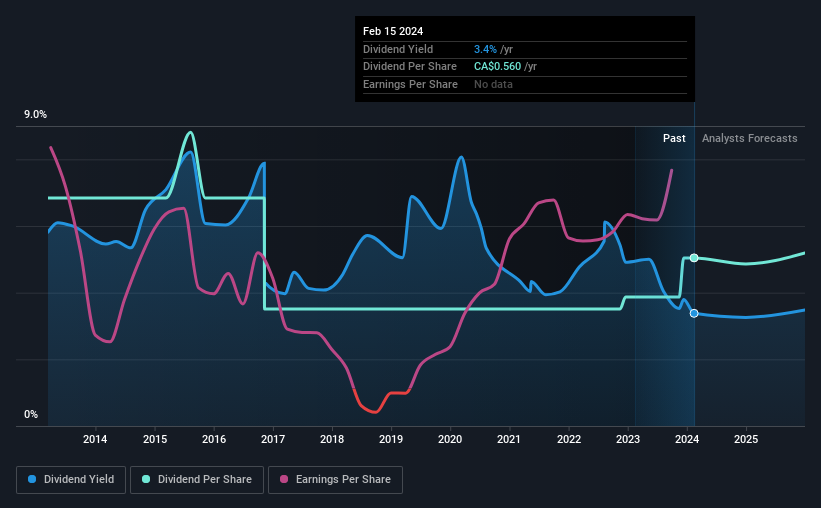Click the 2015 x-axis label

[x=155, y=439]
